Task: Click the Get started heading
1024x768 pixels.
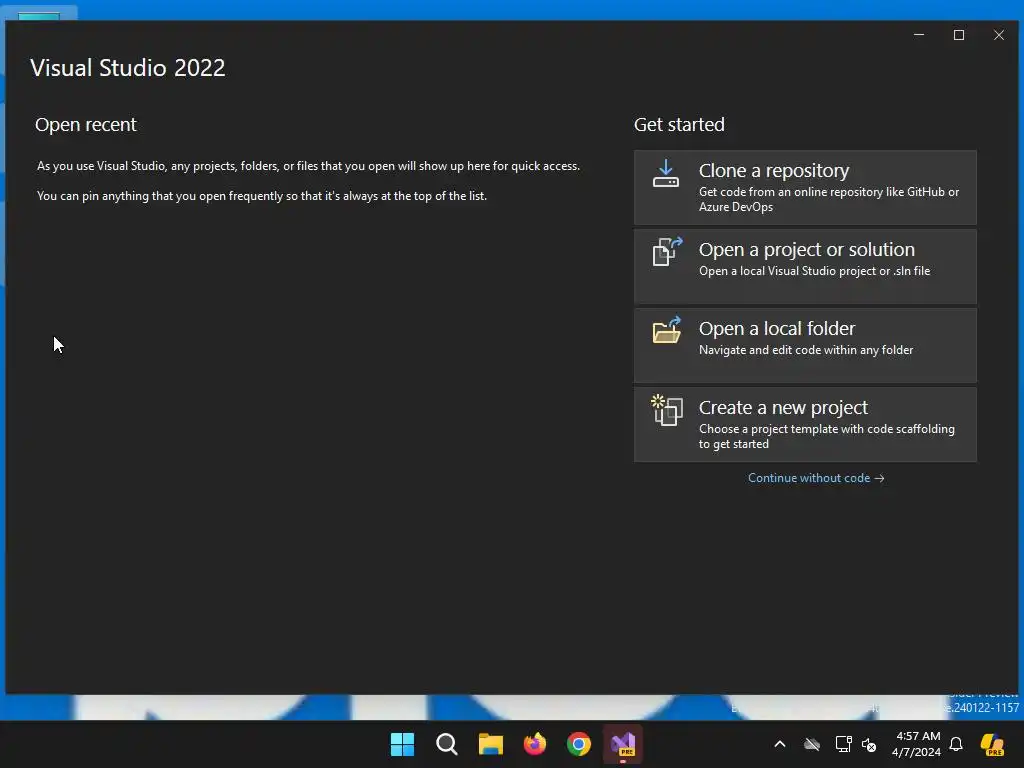Action: [x=679, y=124]
